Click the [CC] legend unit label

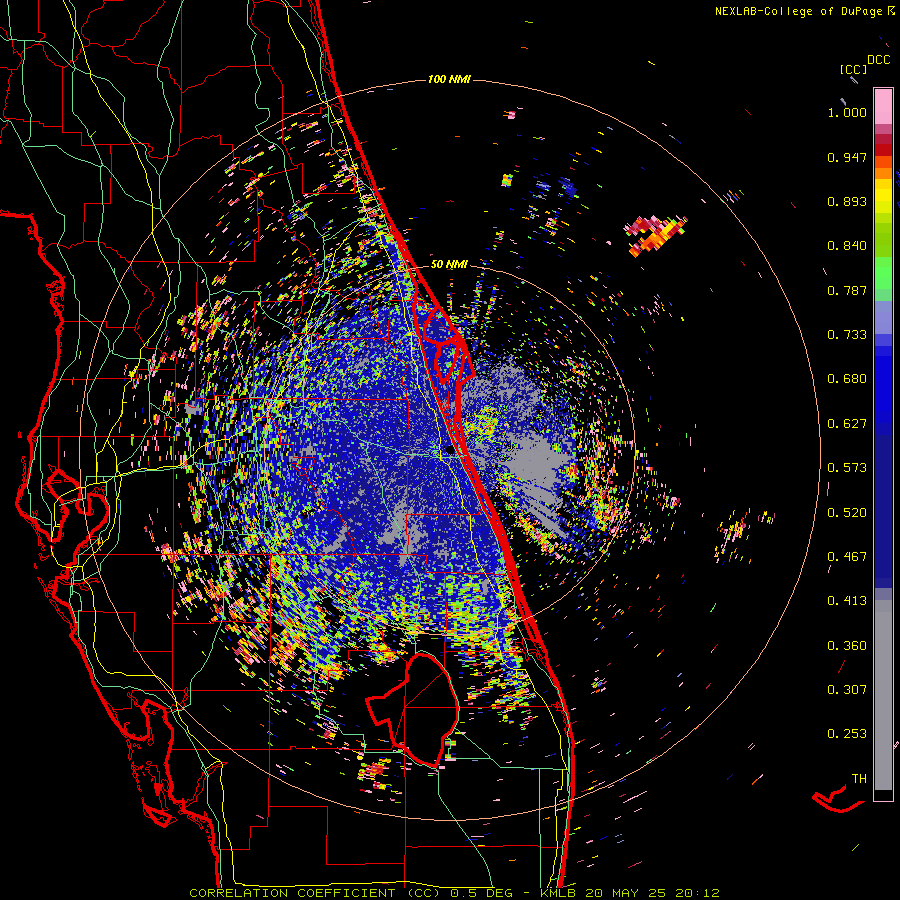[x=854, y=69]
